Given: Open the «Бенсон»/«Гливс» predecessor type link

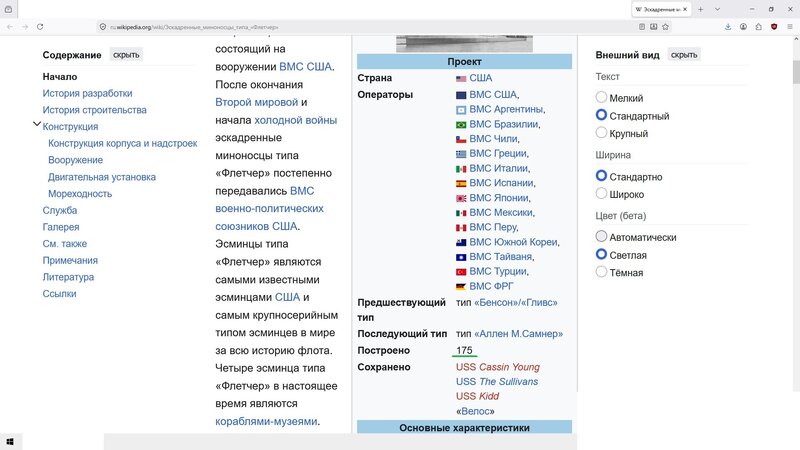Looking at the screenshot, I should coord(516,303).
